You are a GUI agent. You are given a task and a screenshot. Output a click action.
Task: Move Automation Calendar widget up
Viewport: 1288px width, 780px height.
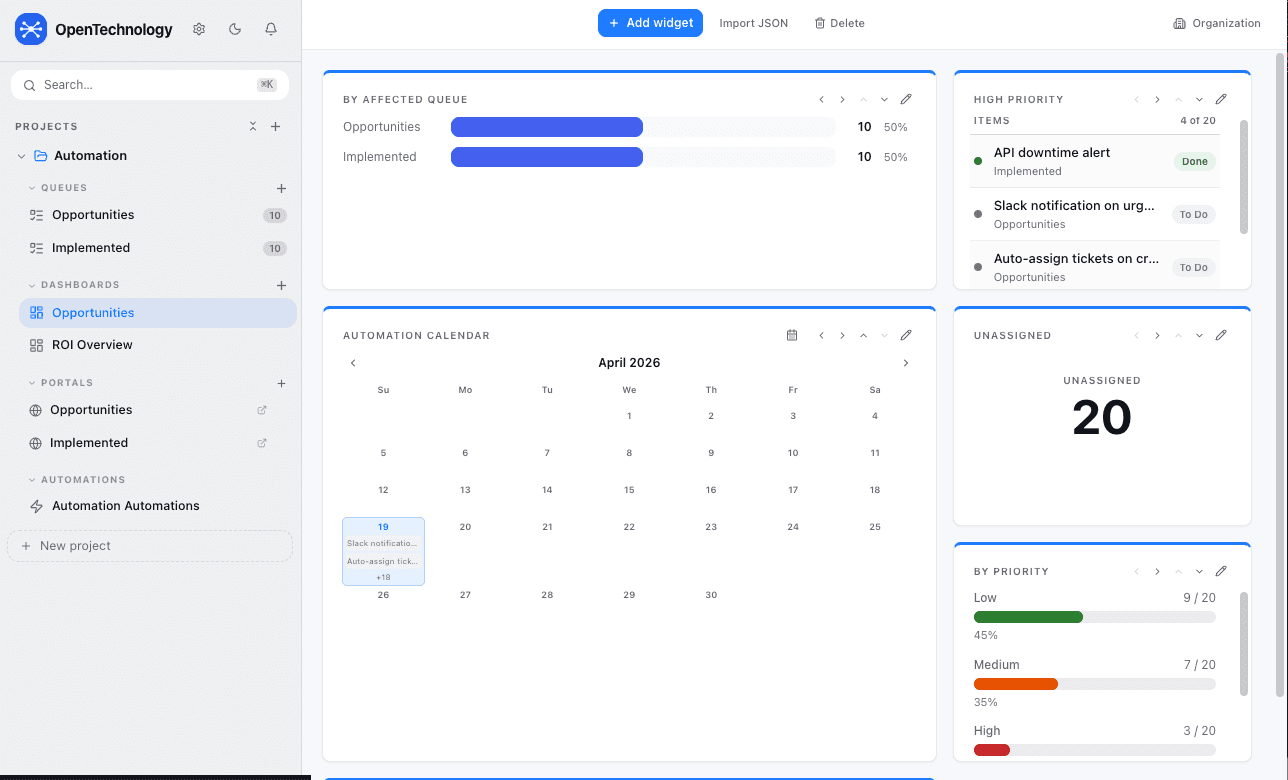click(863, 335)
